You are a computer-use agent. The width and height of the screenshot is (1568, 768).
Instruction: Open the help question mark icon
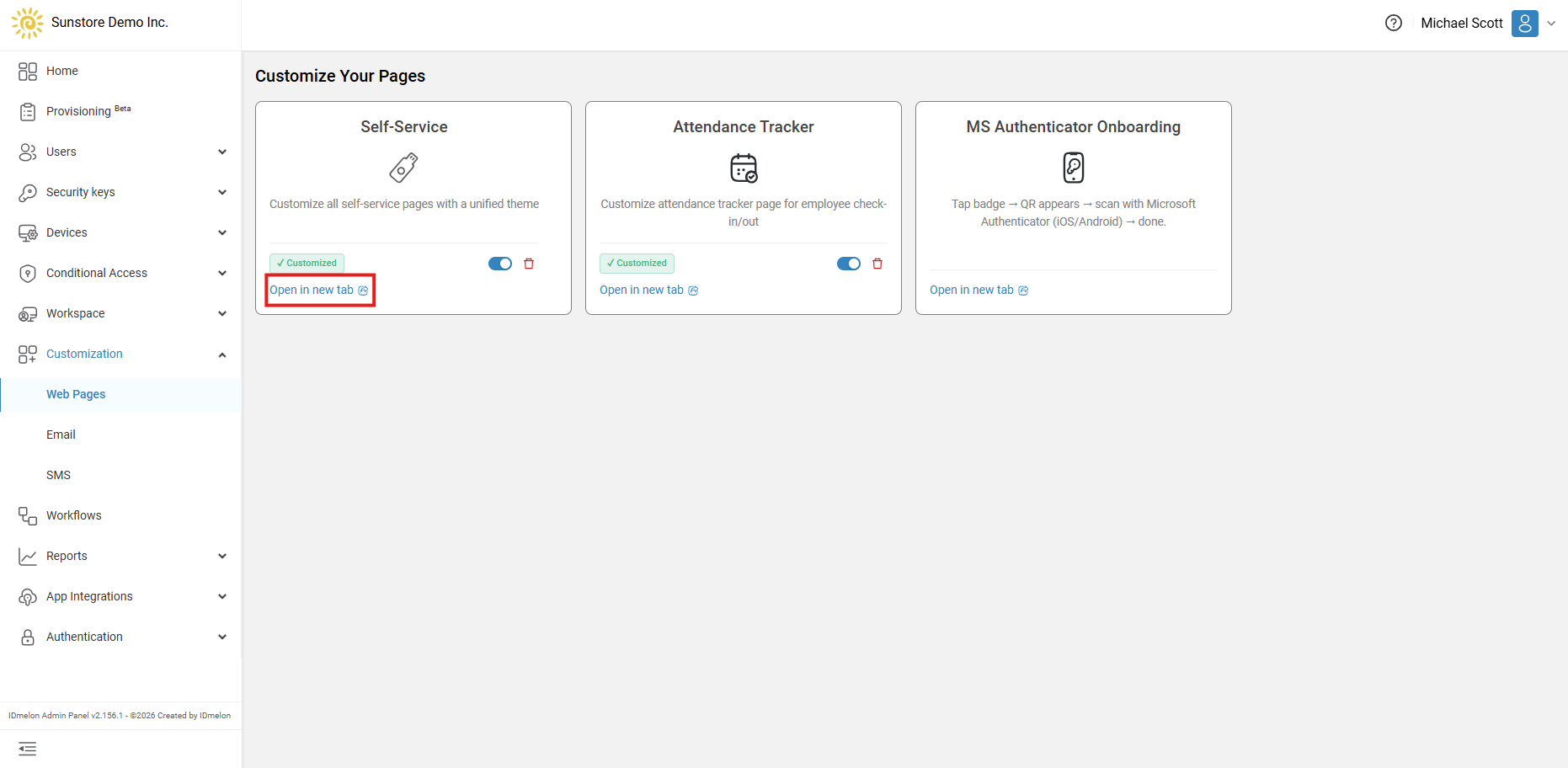[1394, 23]
